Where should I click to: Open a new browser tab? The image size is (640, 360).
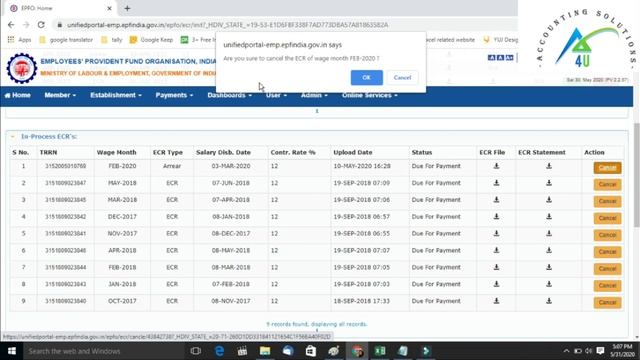click(127, 8)
